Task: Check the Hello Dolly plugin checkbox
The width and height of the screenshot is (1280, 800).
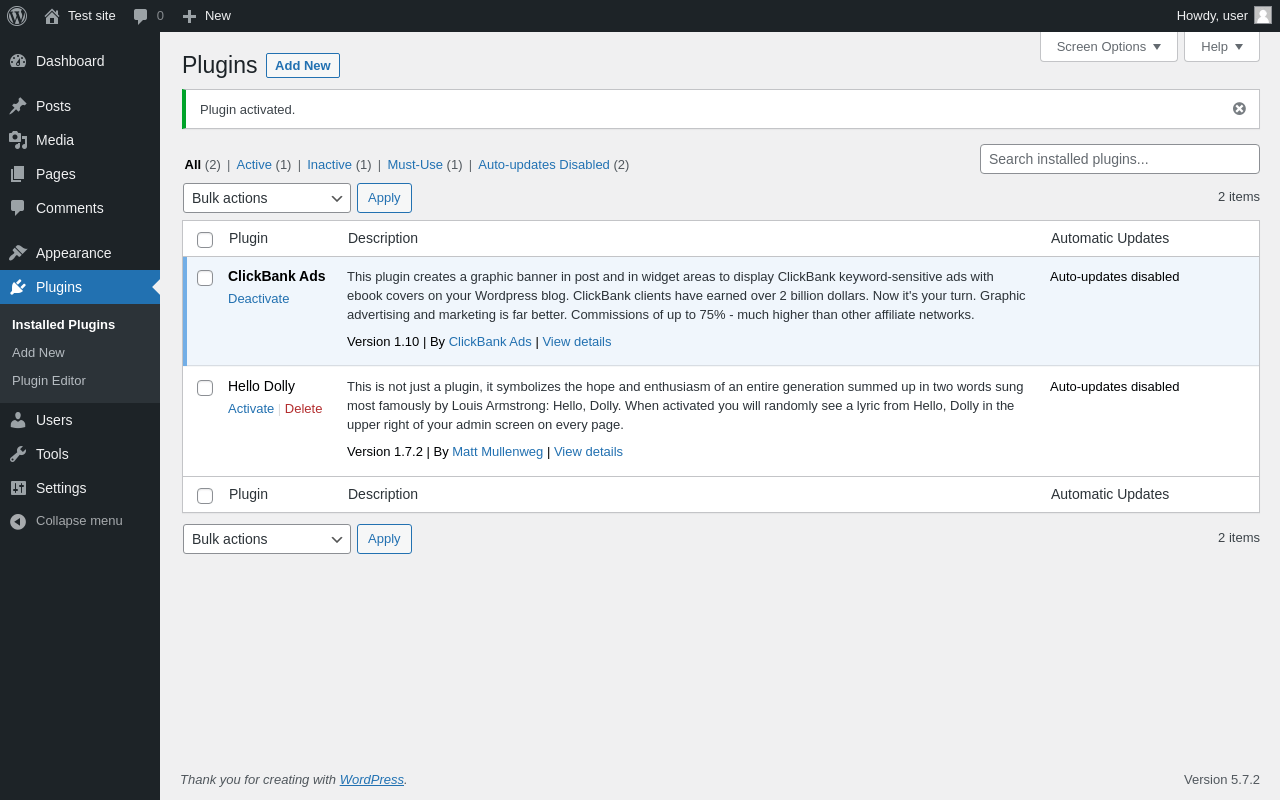Action: click(205, 388)
